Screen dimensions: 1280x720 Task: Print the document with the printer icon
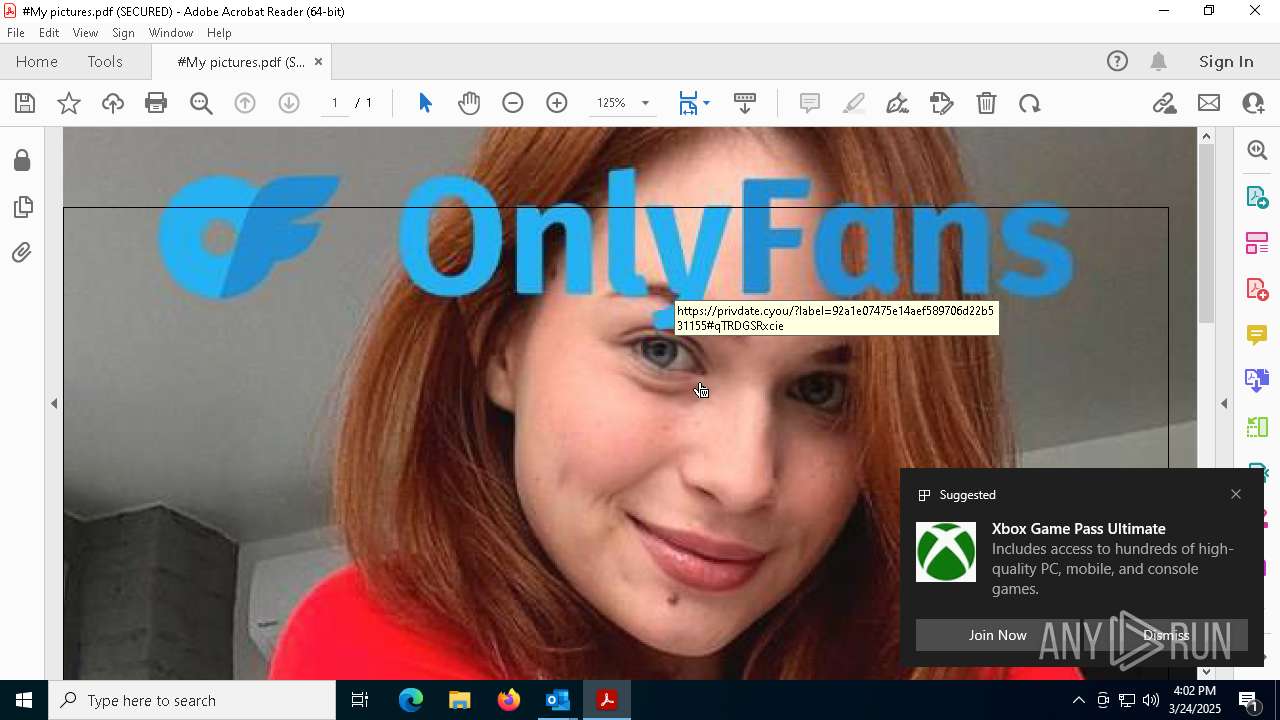(x=156, y=103)
